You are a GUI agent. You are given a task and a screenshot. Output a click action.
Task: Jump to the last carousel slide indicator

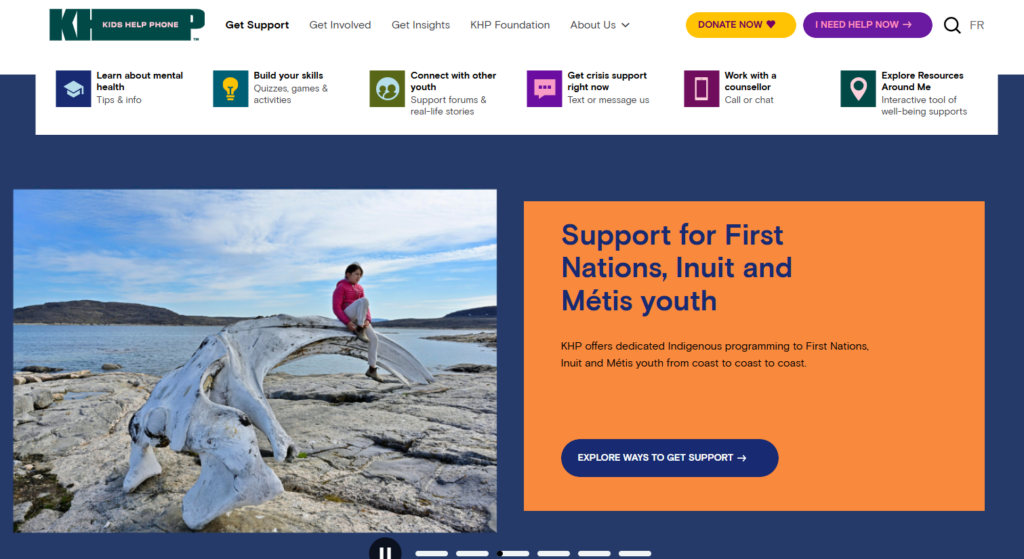click(x=635, y=554)
